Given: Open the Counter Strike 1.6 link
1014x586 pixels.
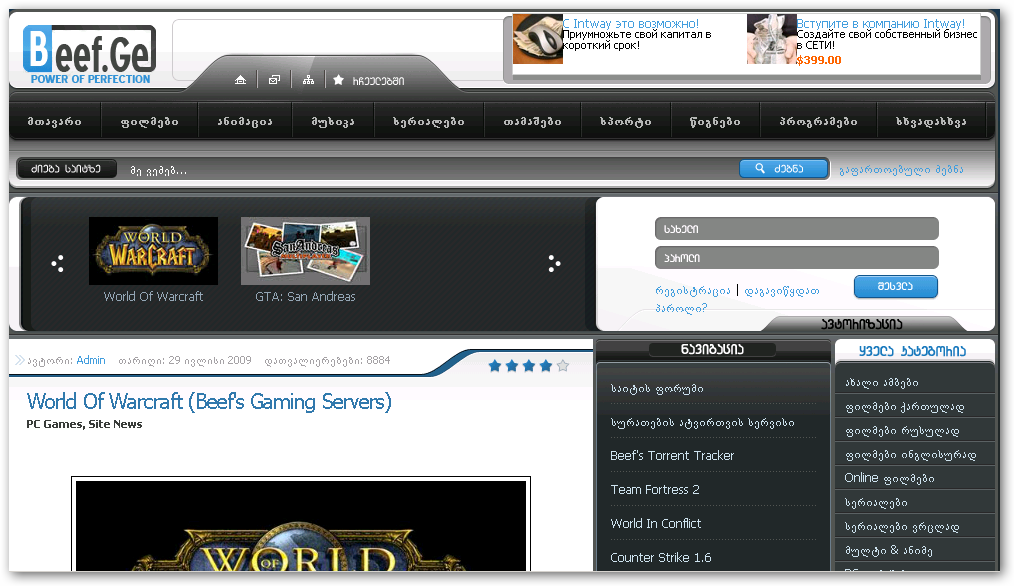Looking at the screenshot, I should coord(661,558).
